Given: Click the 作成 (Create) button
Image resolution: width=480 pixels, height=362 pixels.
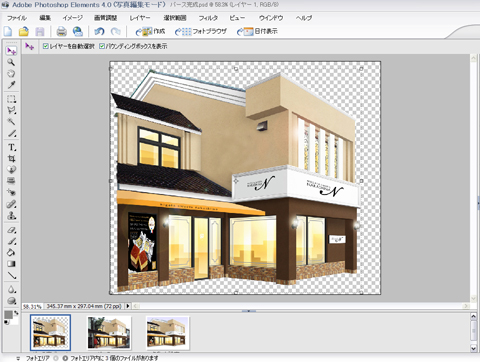Looking at the screenshot, I should tap(150, 31).
